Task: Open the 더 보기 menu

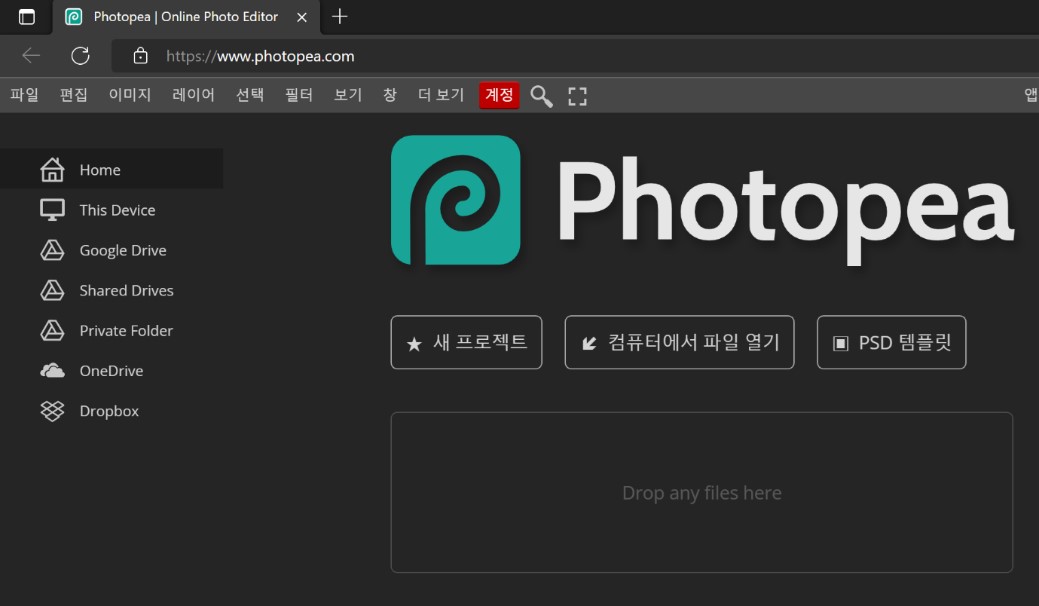Action: (441, 95)
